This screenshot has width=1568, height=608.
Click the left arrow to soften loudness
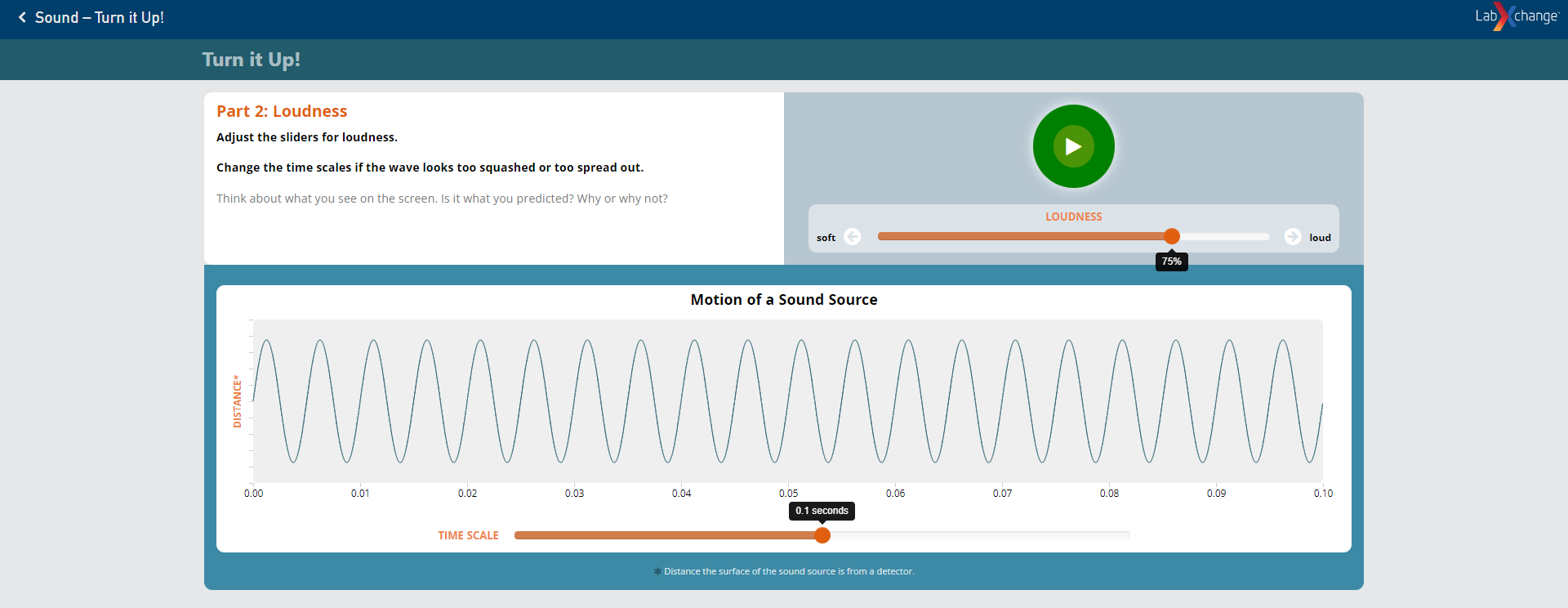(853, 237)
